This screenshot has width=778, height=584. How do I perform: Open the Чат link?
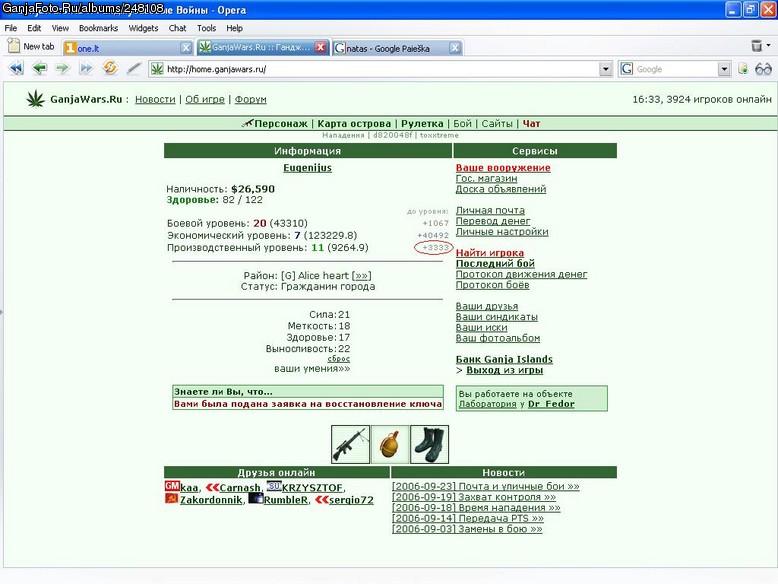tap(531, 124)
